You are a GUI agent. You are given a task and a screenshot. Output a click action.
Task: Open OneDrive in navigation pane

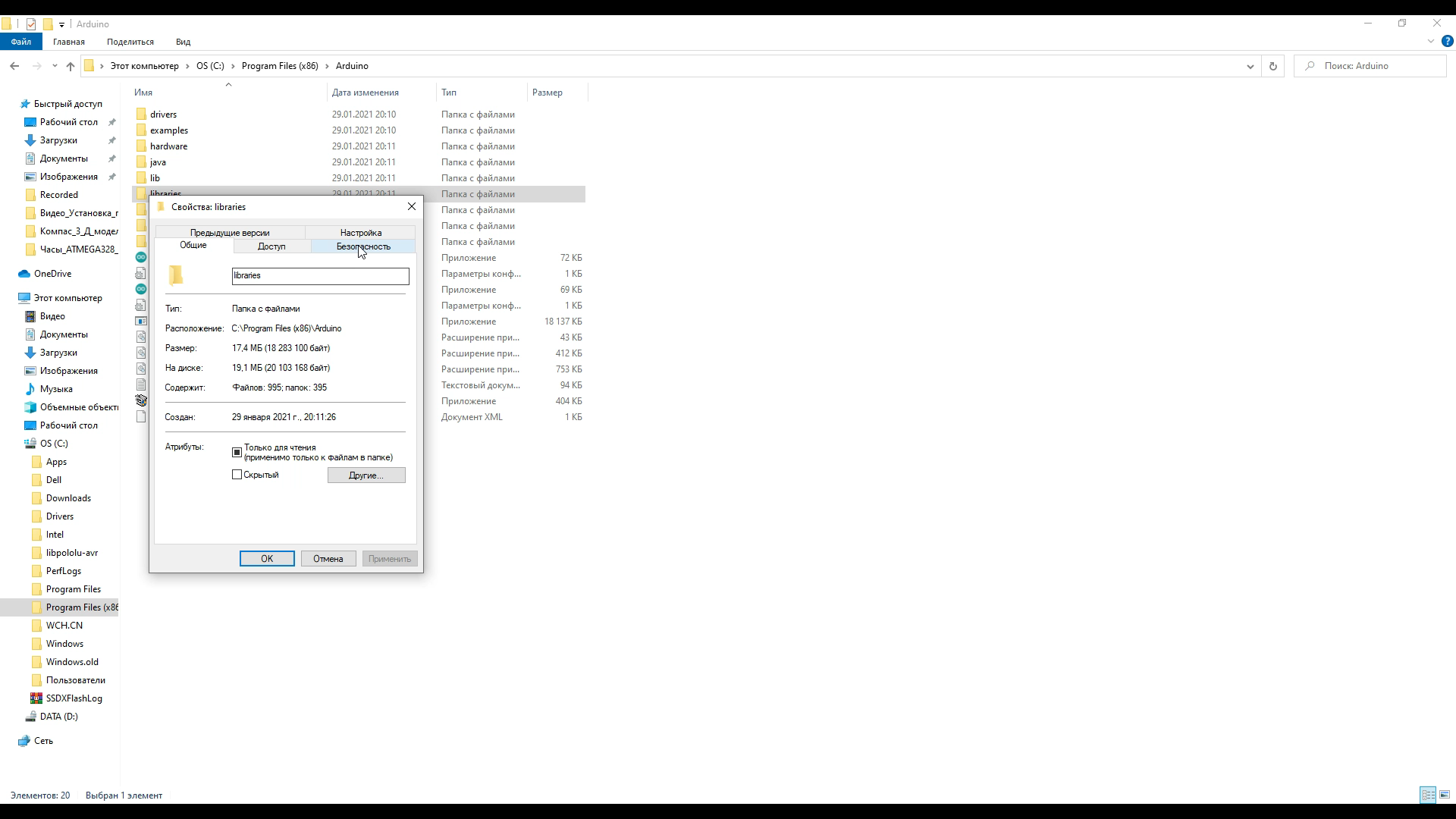[x=52, y=274]
